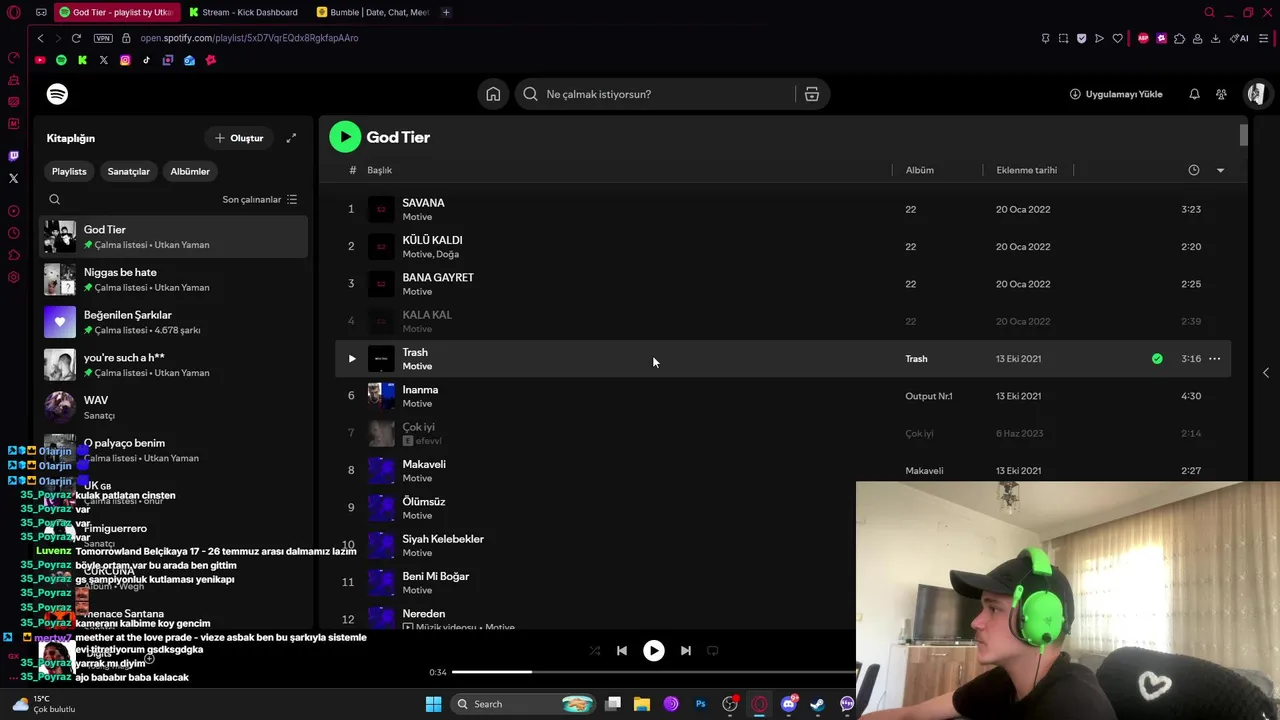Open the YouTube bookmark in the bookmarks bar
The width and height of the screenshot is (1280, 720).
(x=40, y=60)
